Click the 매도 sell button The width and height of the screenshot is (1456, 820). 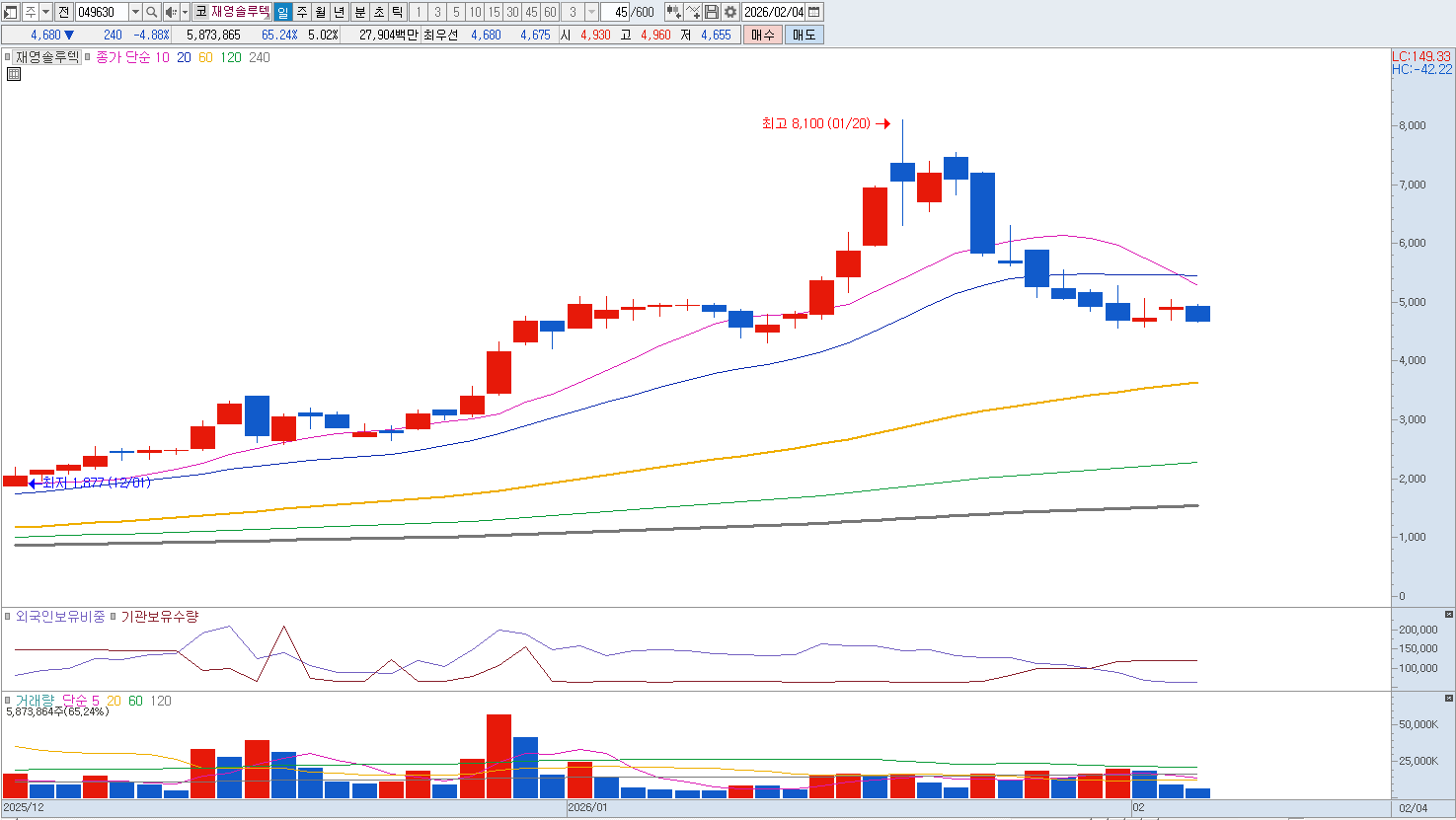coord(804,35)
